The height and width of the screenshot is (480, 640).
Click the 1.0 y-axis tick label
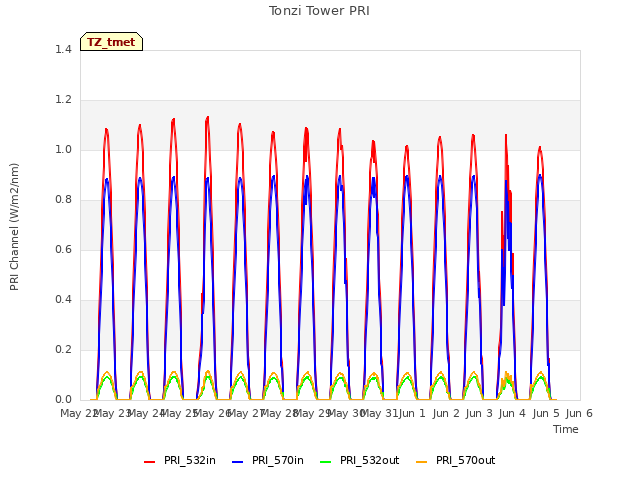(x=63, y=149)
